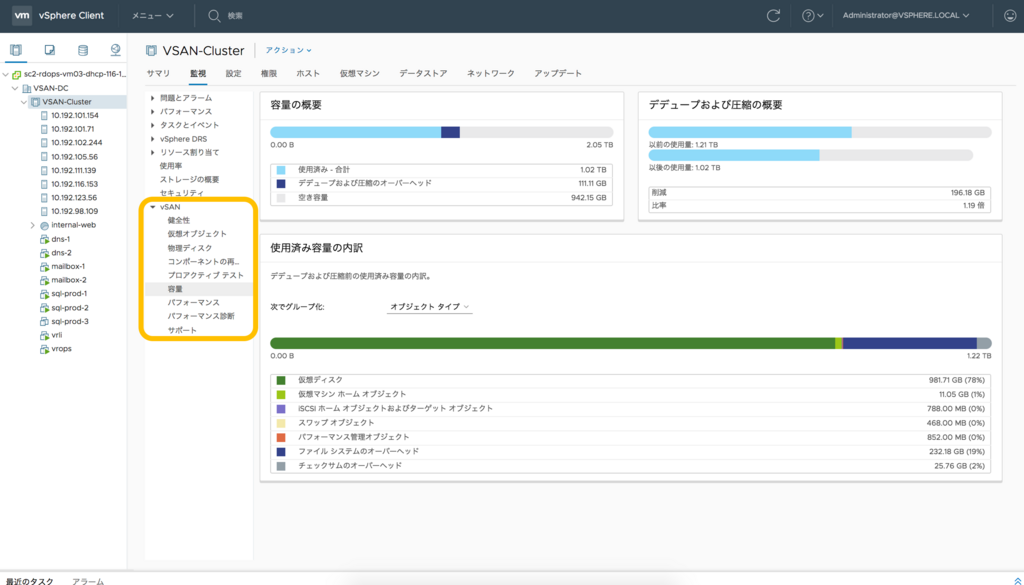Collapse the vSAN section
The height and width of the screenshot is (585, 1024).
point(153,207)
